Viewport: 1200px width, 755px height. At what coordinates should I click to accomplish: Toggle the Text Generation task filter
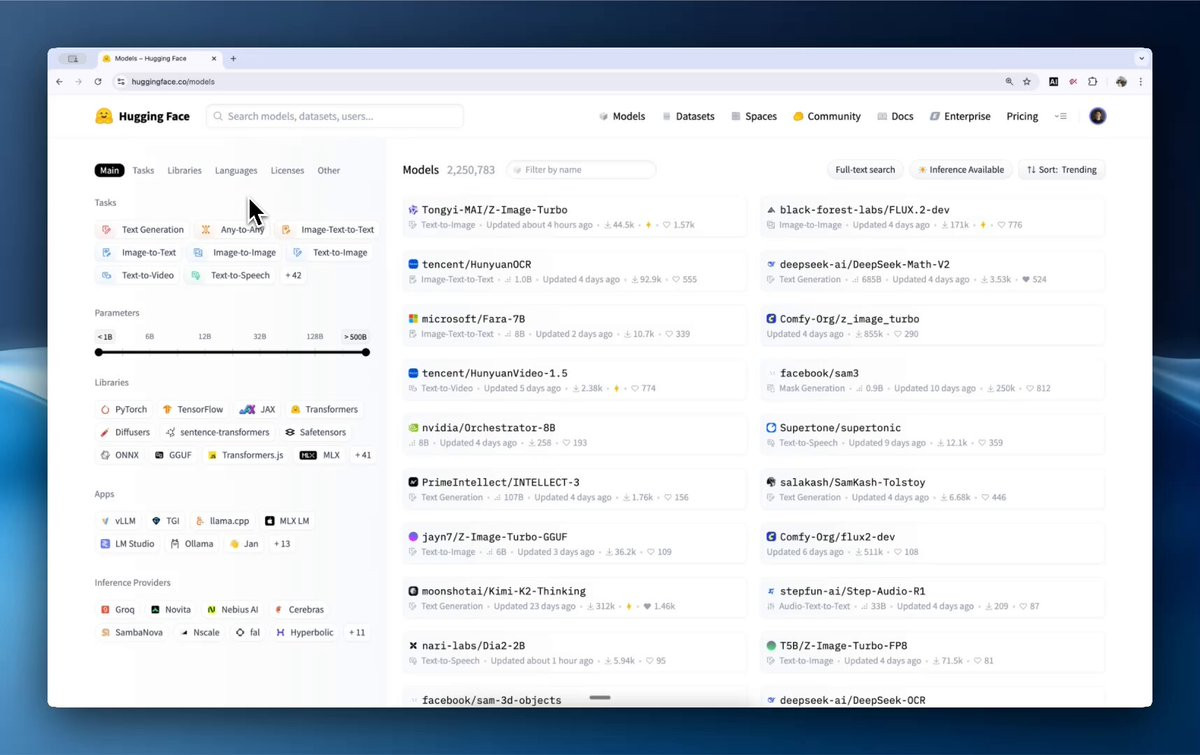[143, 229]
